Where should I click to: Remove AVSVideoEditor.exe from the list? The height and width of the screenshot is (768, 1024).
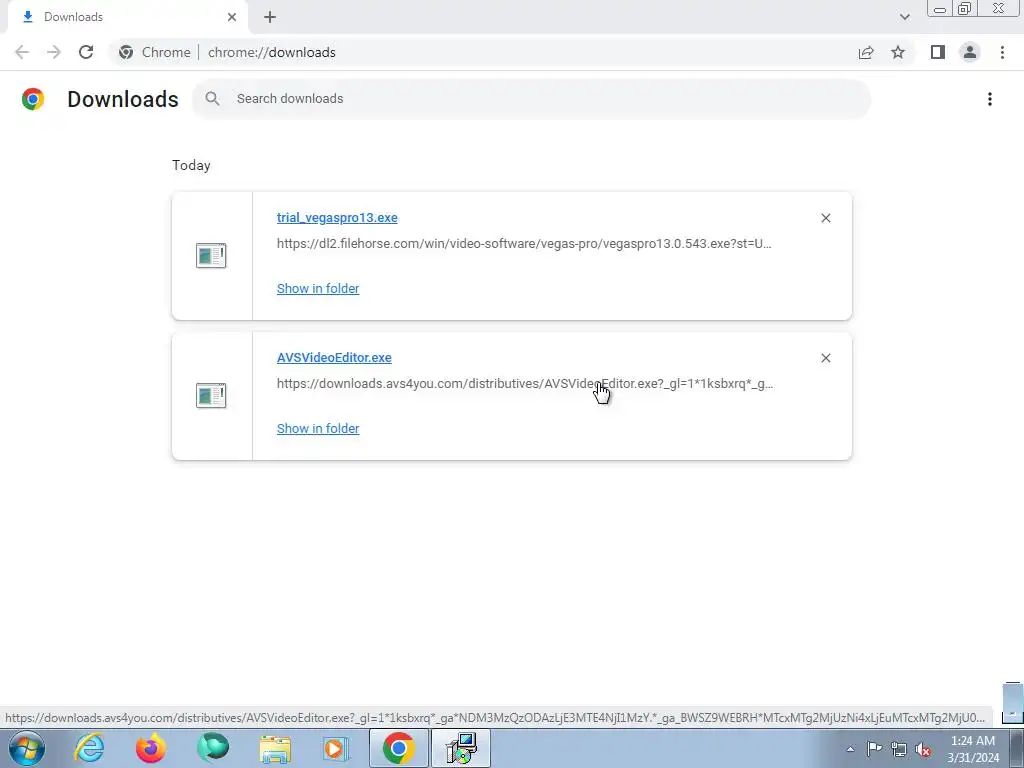pos(825,358)
